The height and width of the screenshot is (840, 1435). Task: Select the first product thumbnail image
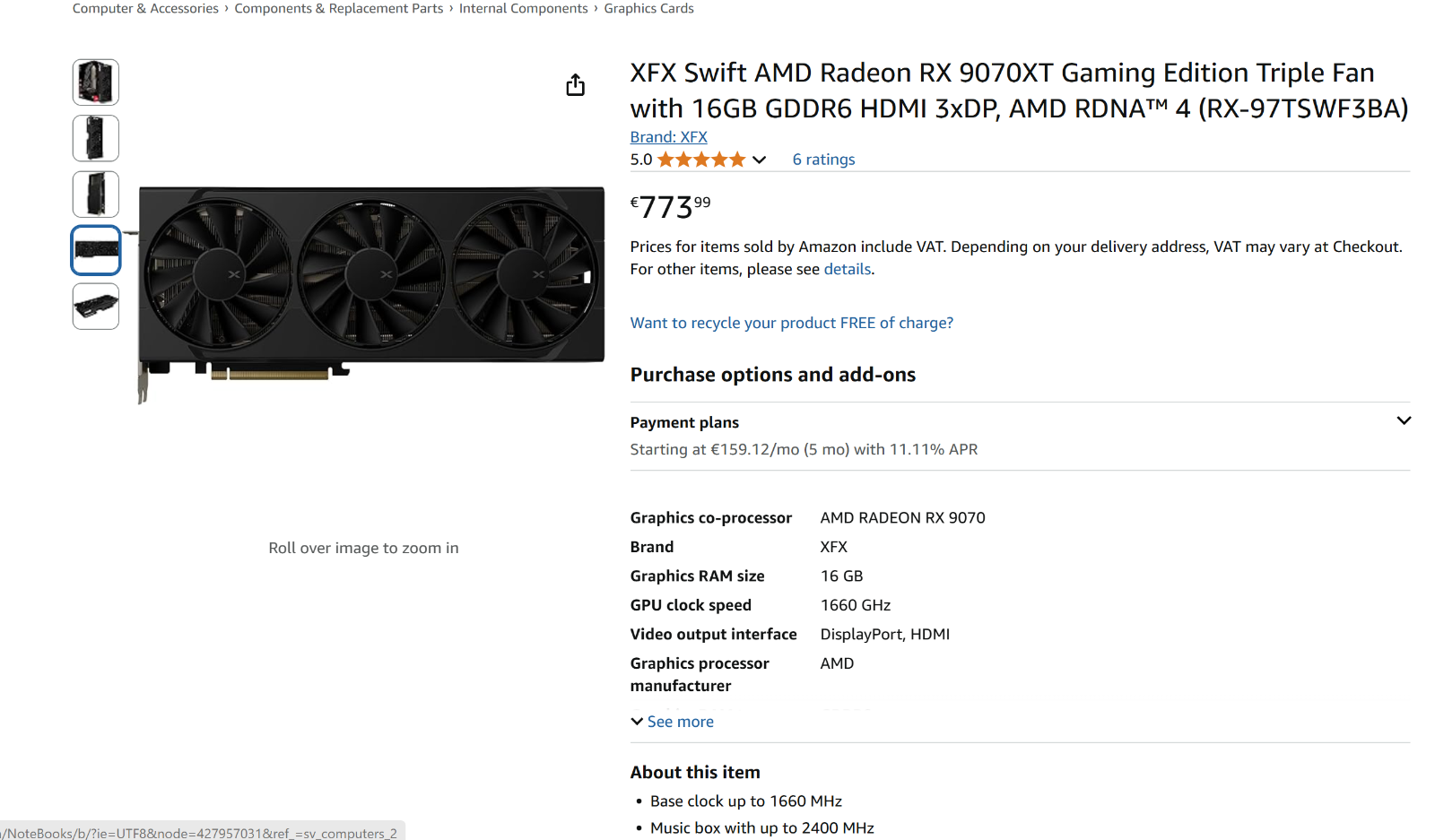click(x=96, y=82)
